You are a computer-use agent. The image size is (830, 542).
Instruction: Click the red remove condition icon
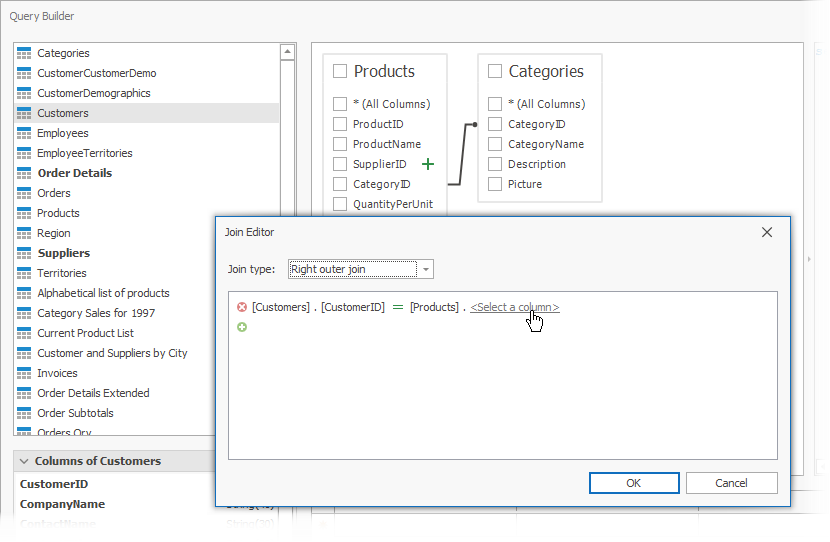(x=242, y=307)
